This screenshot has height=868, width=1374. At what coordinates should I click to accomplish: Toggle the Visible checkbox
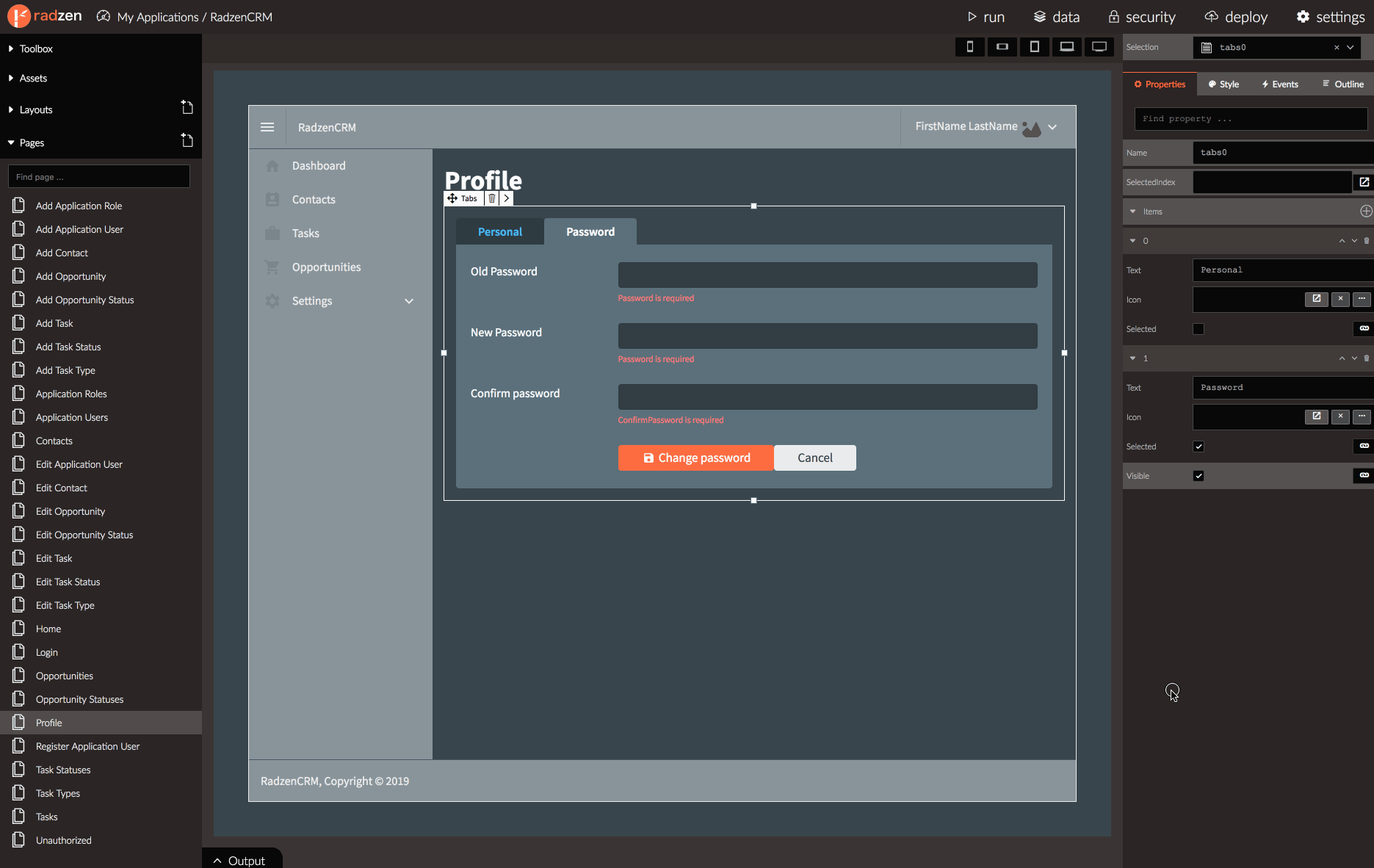click(x=1198, y=476)
